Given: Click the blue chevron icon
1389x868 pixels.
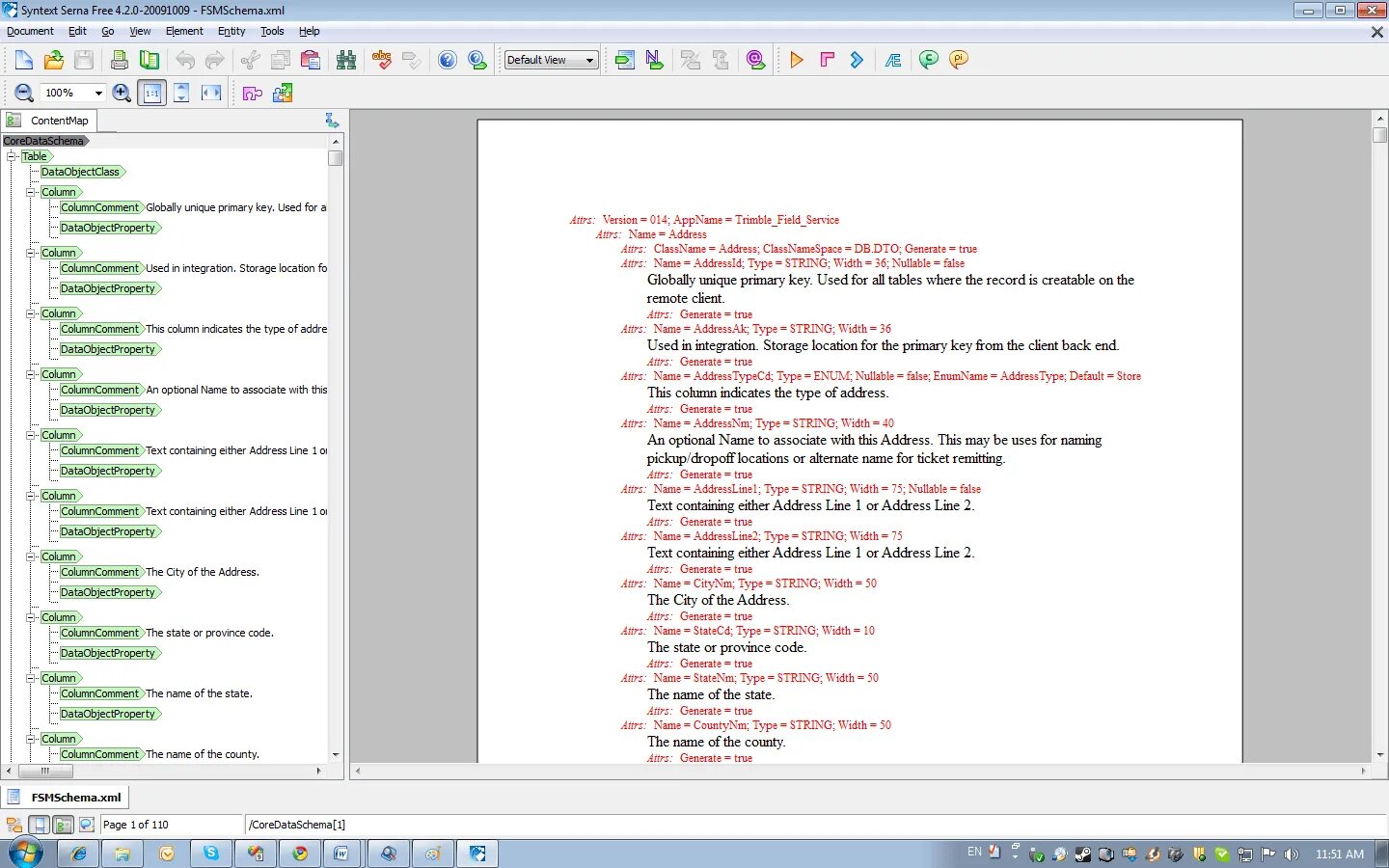Looking at the screenshot, I should click(857, 60).
